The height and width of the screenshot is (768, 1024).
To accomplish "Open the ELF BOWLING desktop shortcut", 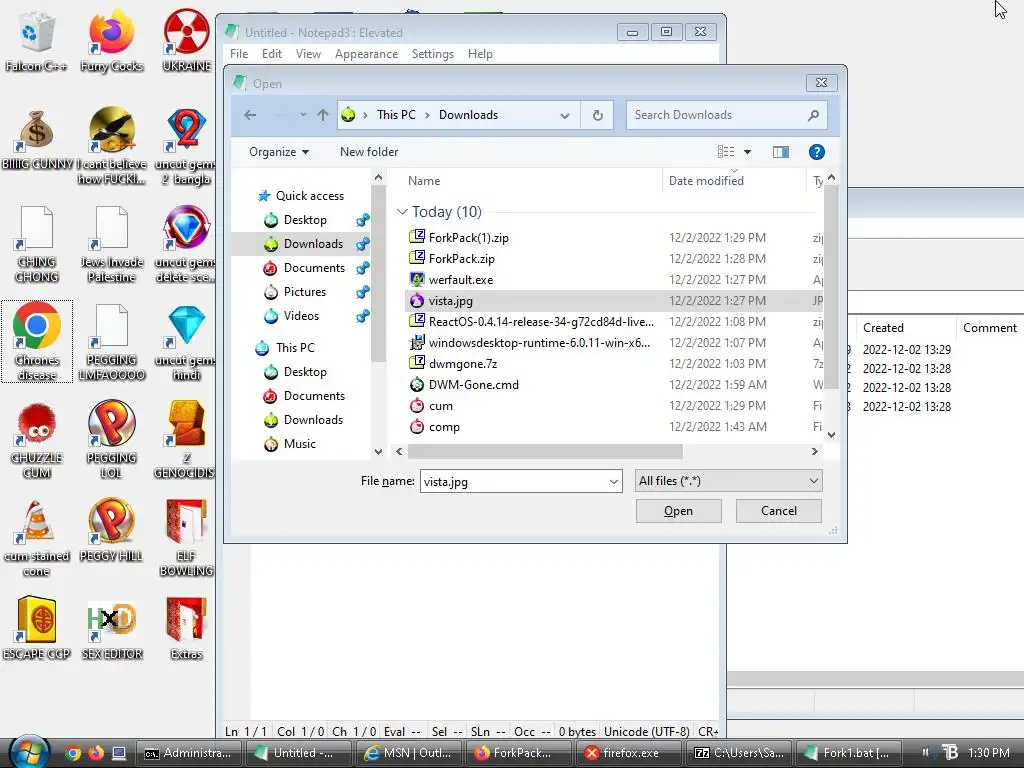I will click(x=187, y=538).
